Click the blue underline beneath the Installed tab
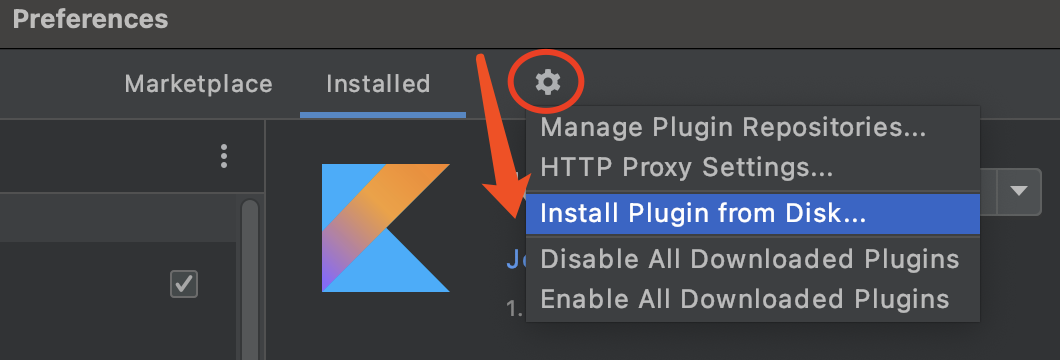Viewport: 1060px width, 360px height. (383, 115)
